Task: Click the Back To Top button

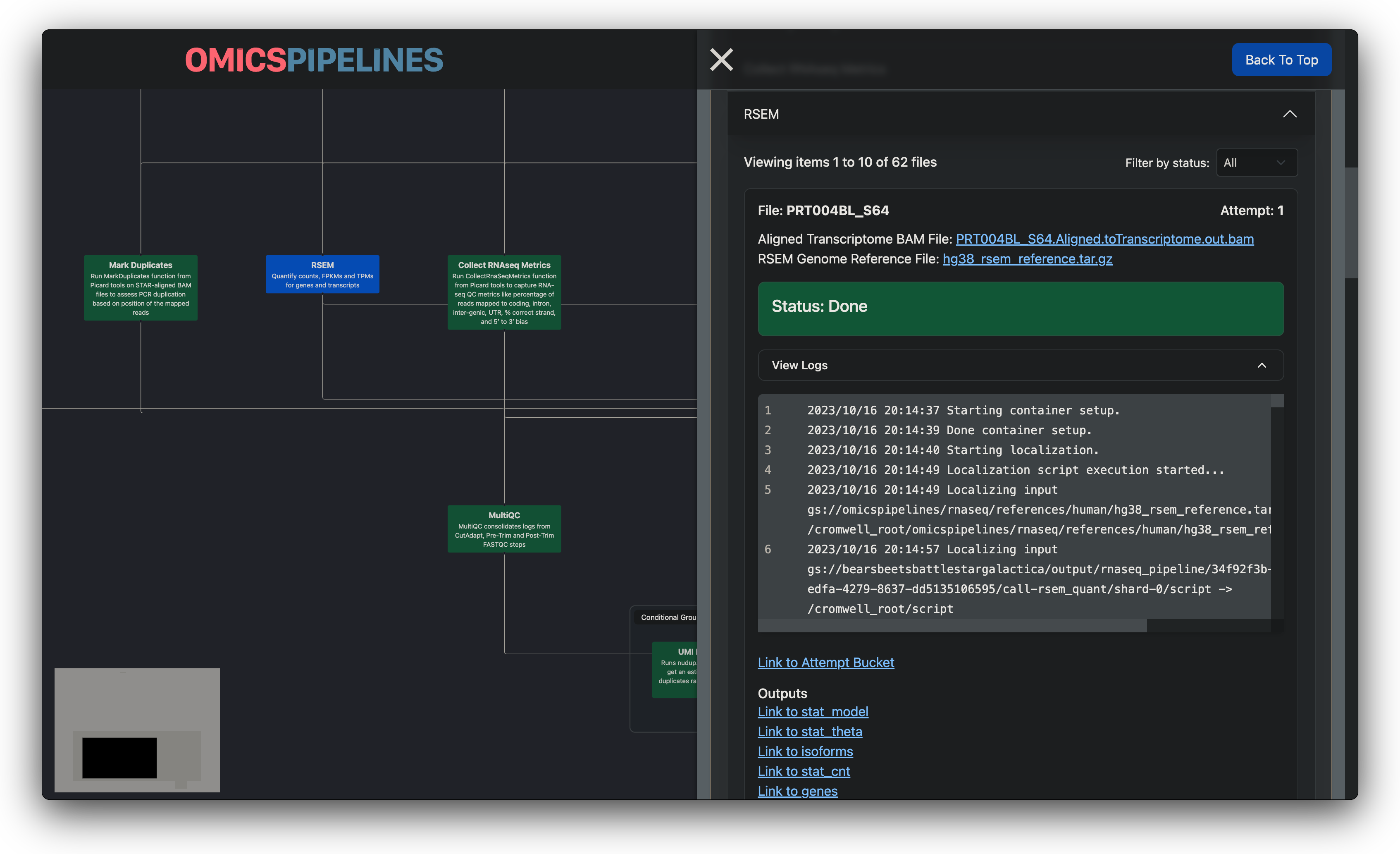Action: tap(1281, 60)
